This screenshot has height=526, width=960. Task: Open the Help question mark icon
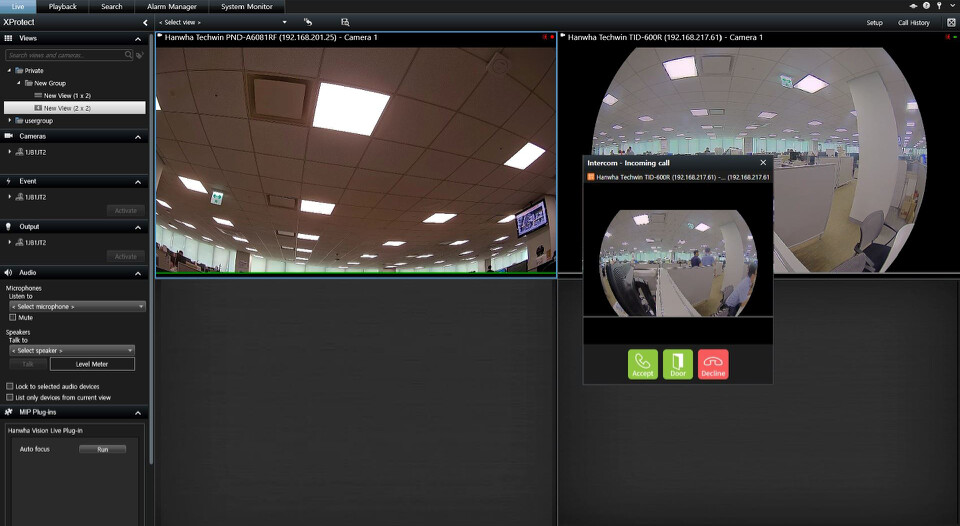tap(926, 6)
